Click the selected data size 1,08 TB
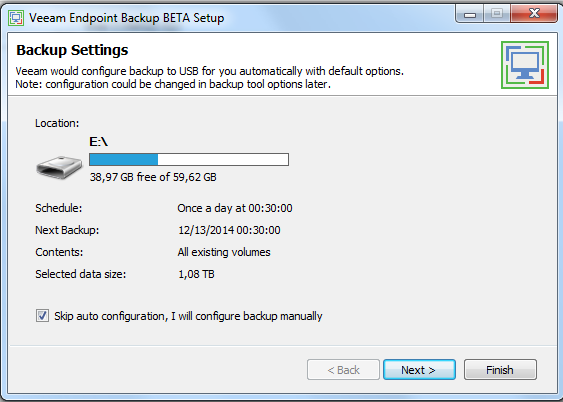 tap(196, 274)
